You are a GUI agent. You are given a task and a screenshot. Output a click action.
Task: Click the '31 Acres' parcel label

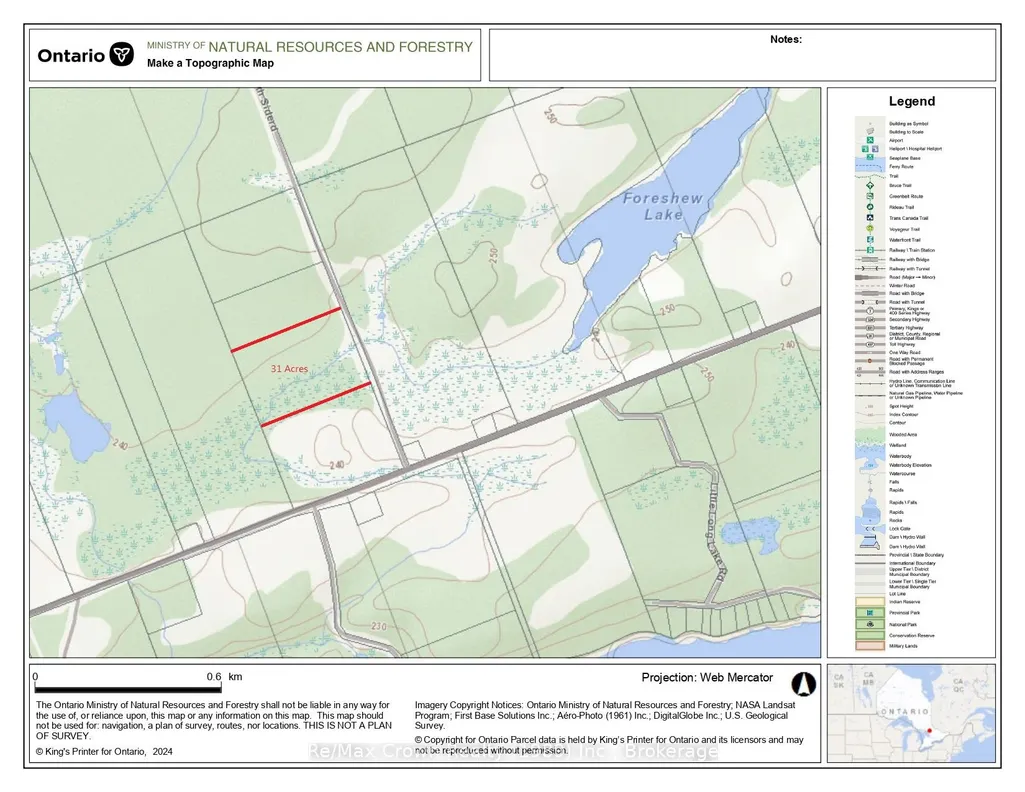289,369
